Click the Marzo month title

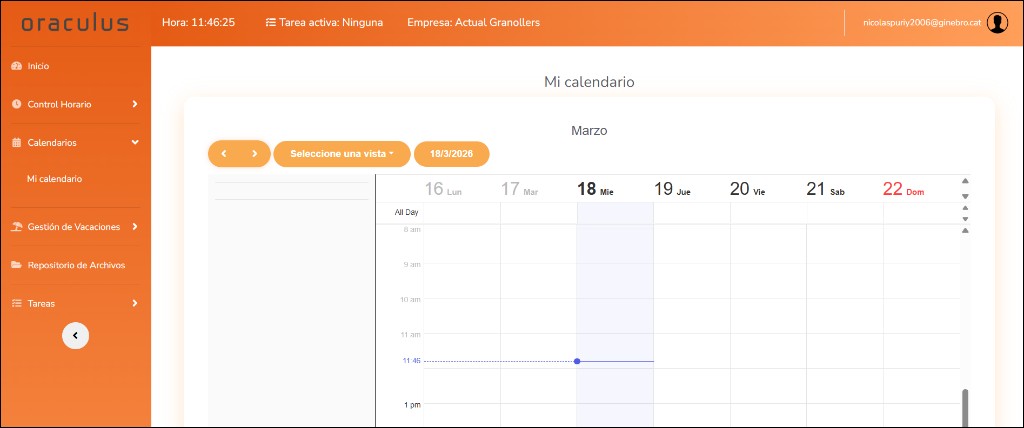point(589,131)
